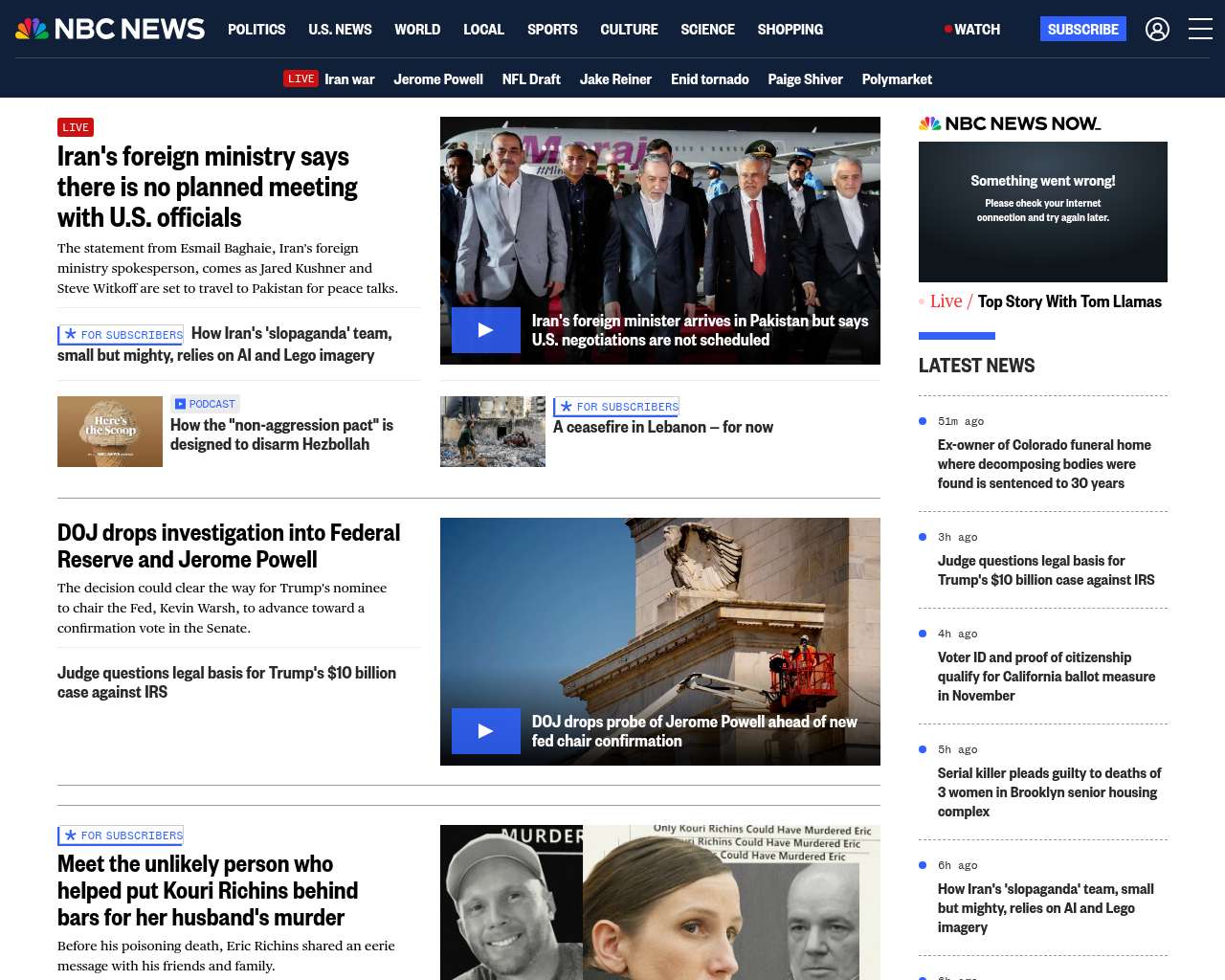Select the Polymarket trending topic
This screenshot has height=980, width=1225.
896,79
